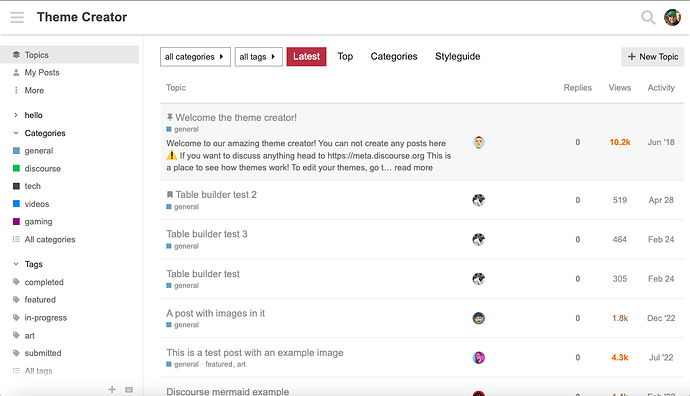Sort by the Replies column header

(577, 88)
